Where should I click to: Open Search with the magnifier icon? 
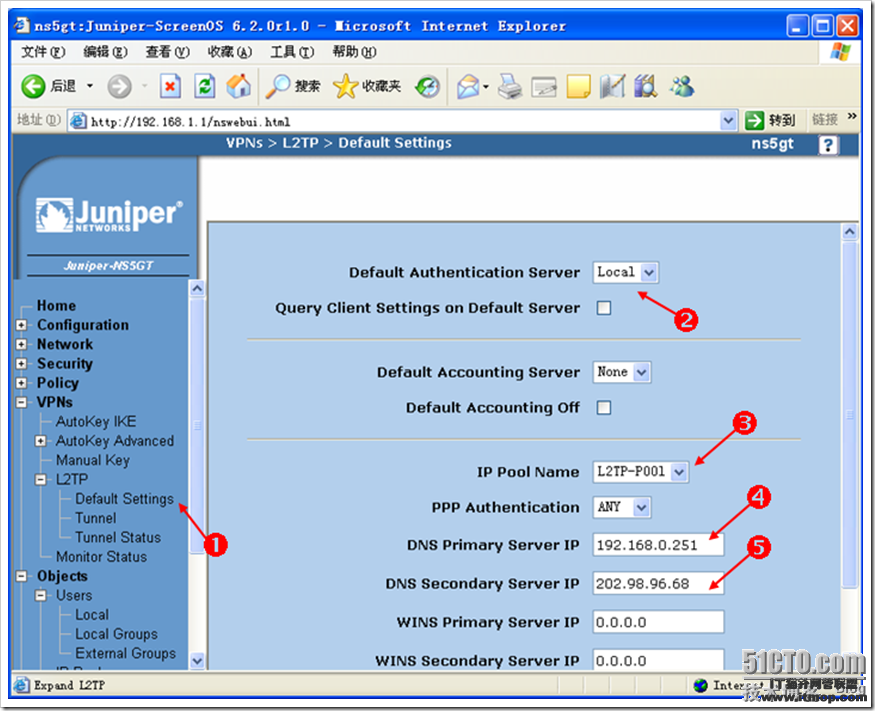277,87
